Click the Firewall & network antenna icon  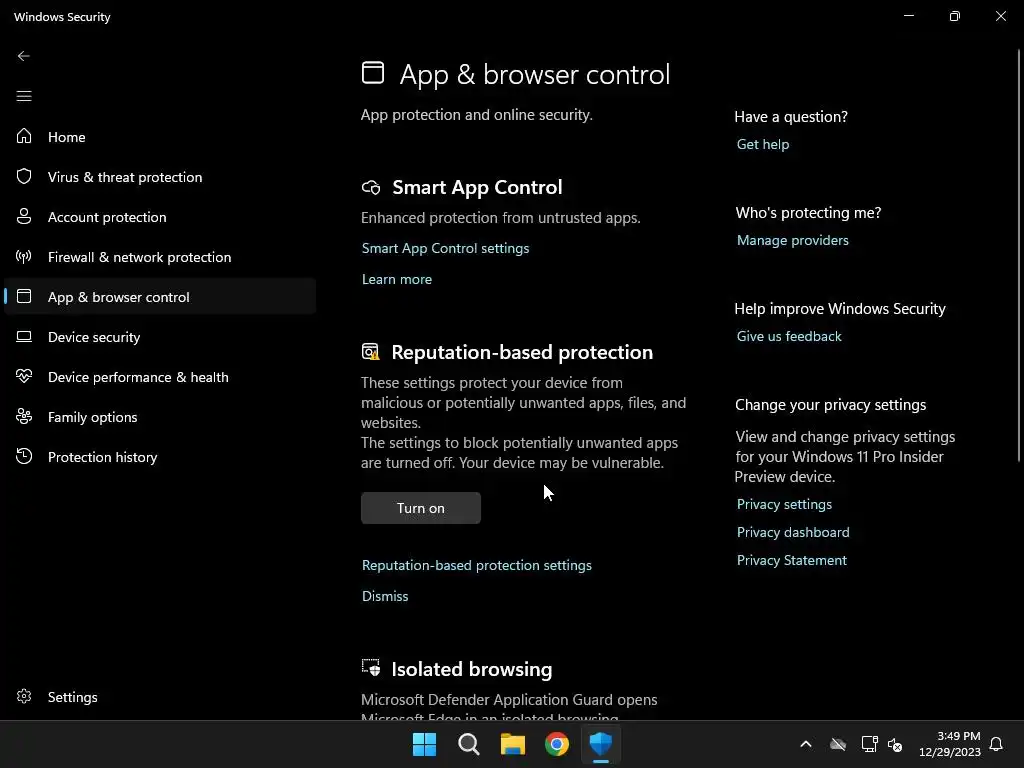coord(24,257)
